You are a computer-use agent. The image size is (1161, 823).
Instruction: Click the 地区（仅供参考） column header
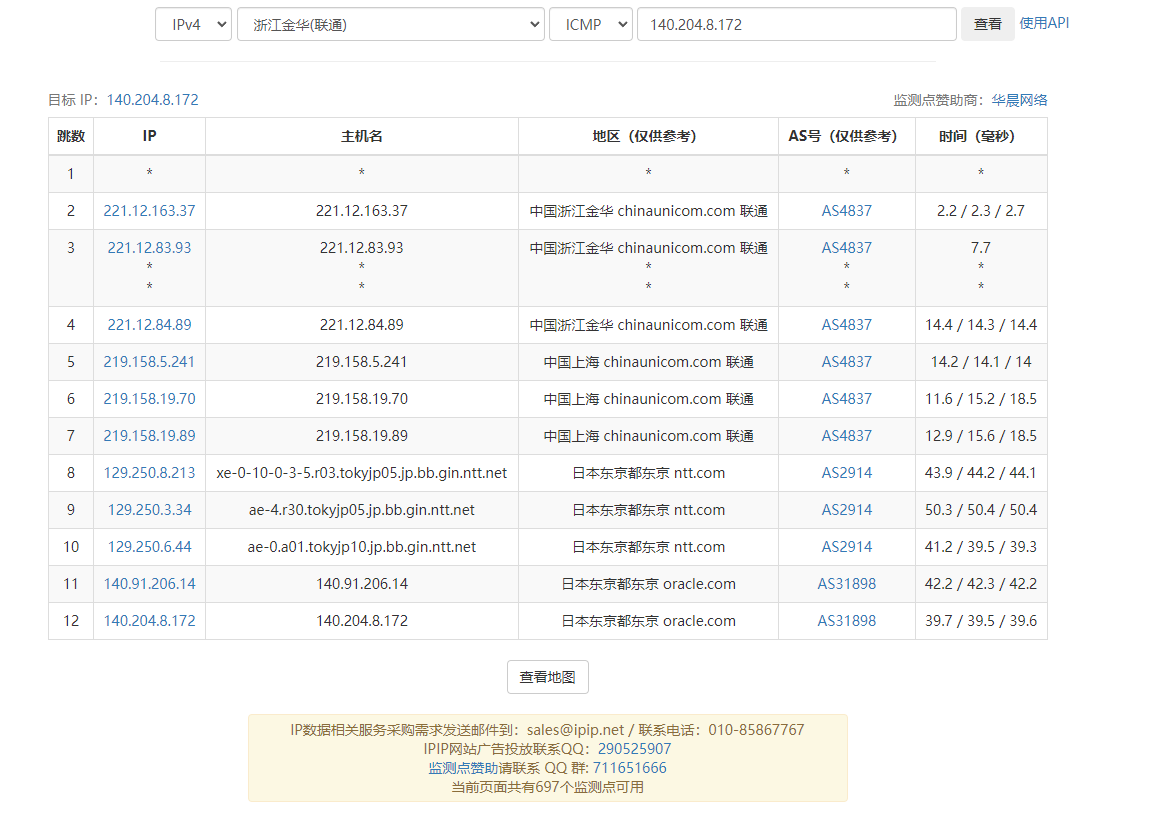point(649,136)
